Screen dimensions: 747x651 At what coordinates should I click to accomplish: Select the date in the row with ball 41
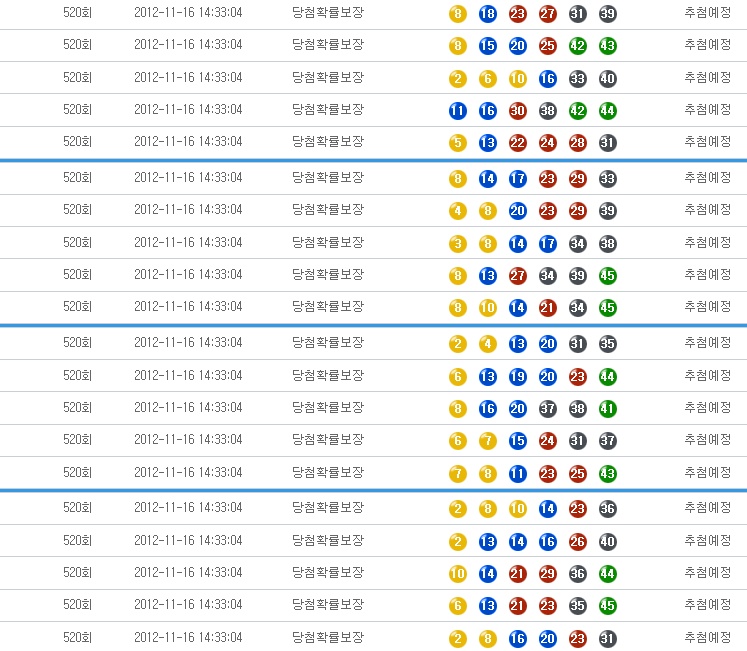(188, 408)
